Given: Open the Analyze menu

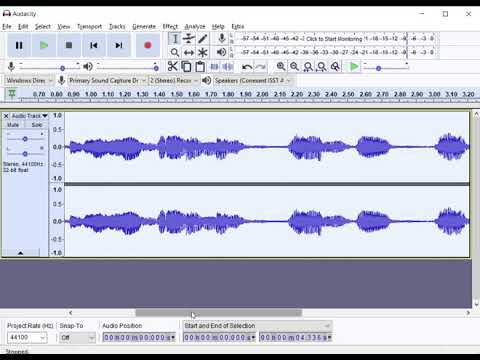Looking at the screenshot, I should pyautogui.click(x=195, y=26).
